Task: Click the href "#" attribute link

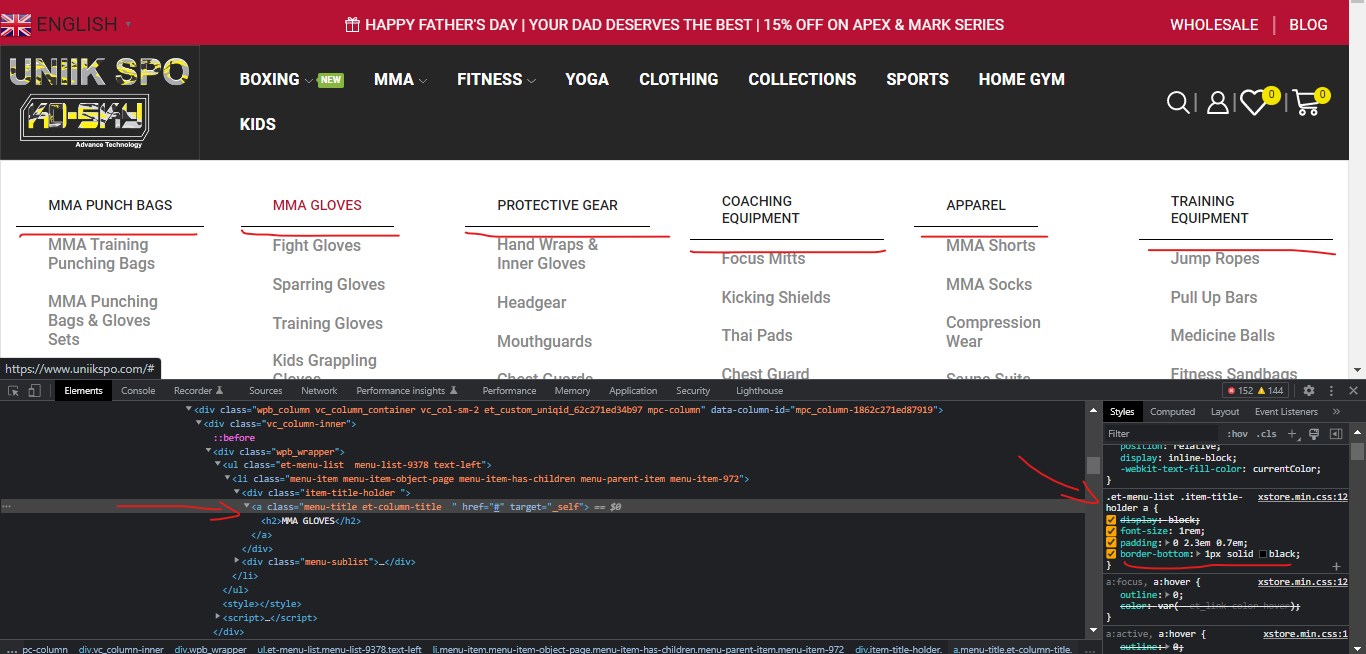Action: click(498, 507)
